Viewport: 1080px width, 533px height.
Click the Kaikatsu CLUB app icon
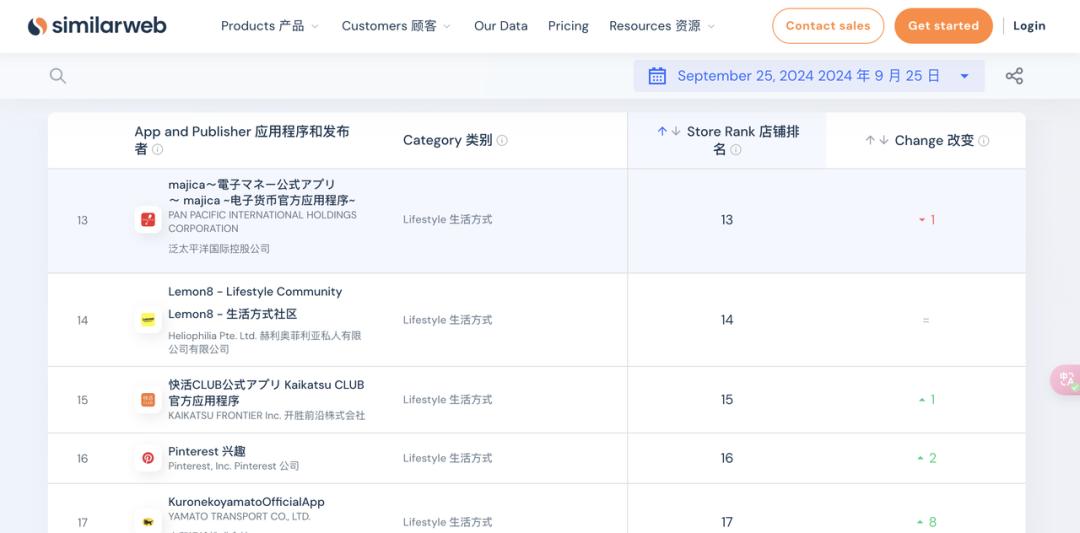tap(148, 400)
